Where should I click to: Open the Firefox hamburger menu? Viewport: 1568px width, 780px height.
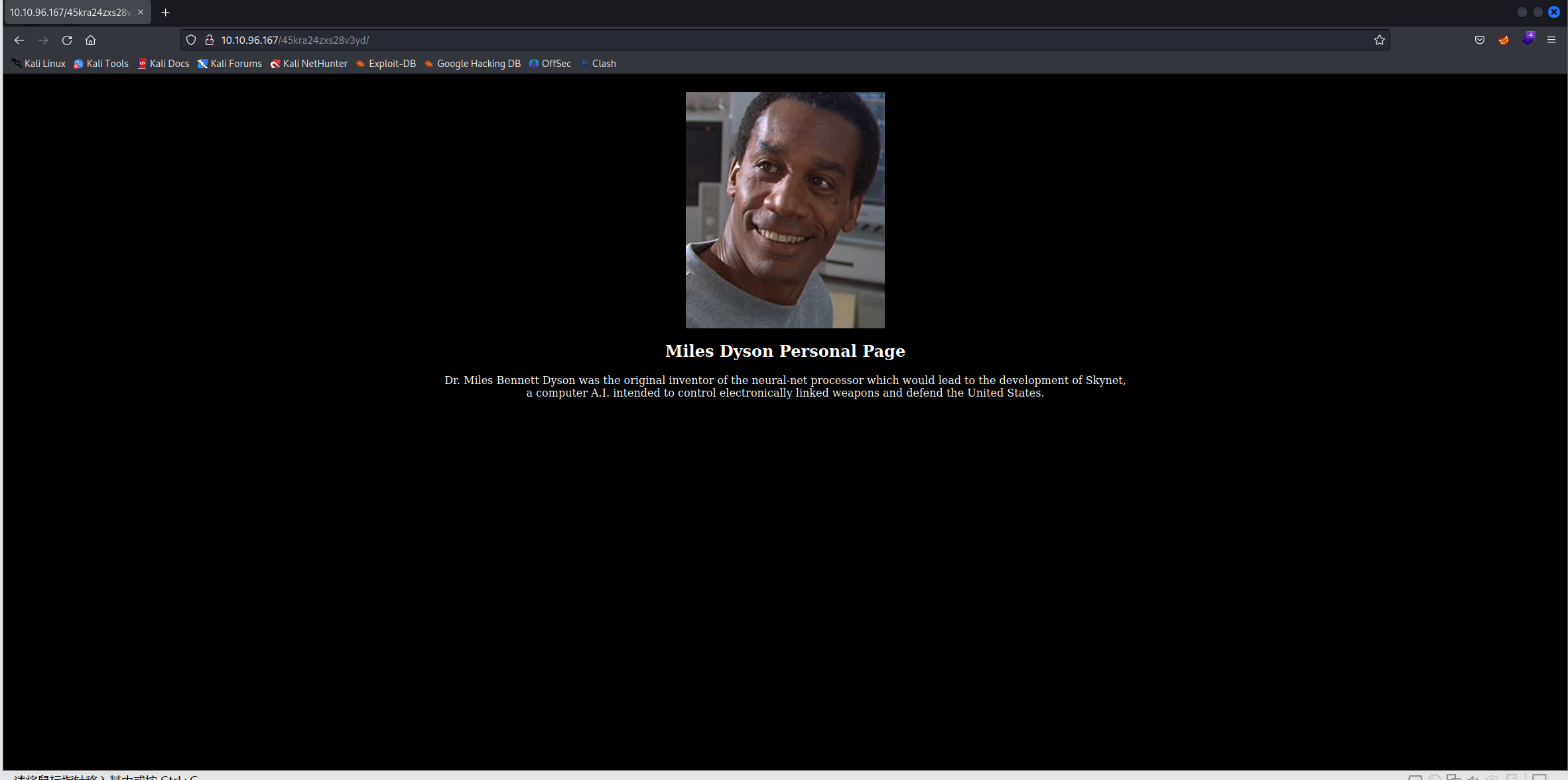click(x=1551, y=40)
